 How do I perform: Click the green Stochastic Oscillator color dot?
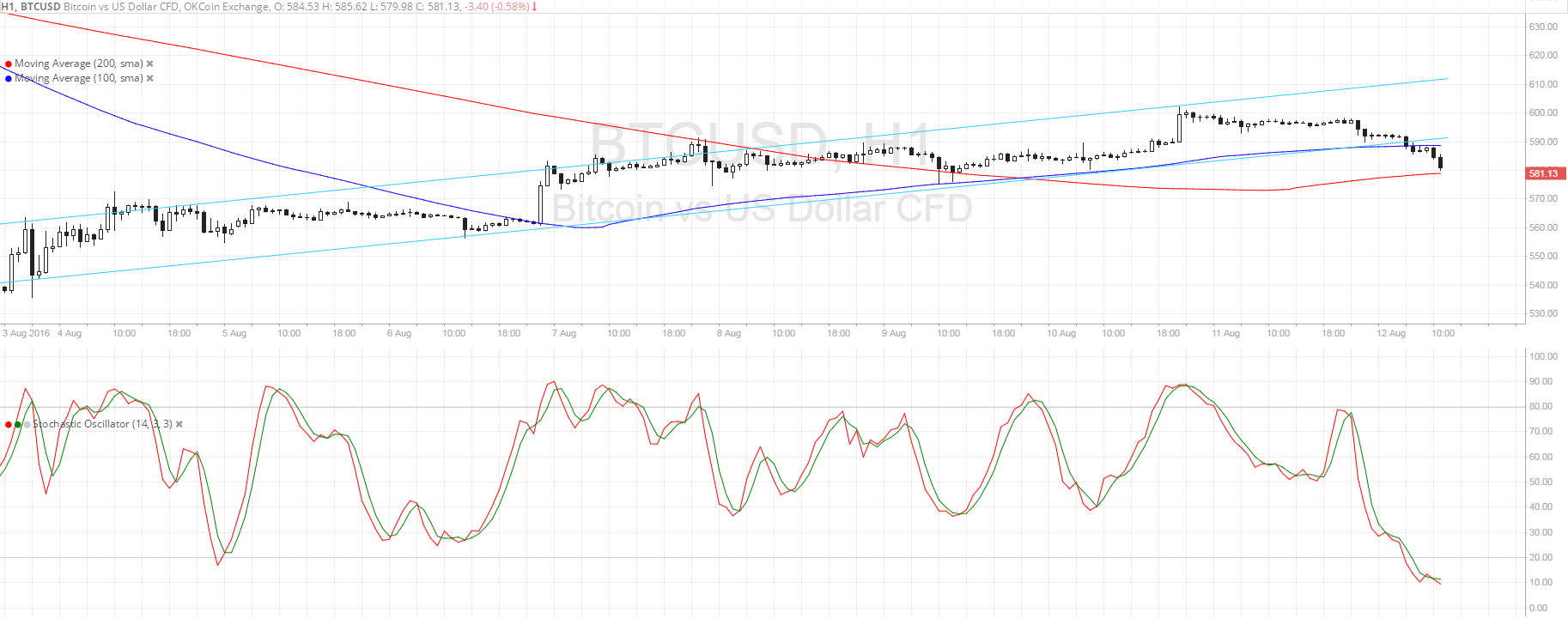pos(18,425)
